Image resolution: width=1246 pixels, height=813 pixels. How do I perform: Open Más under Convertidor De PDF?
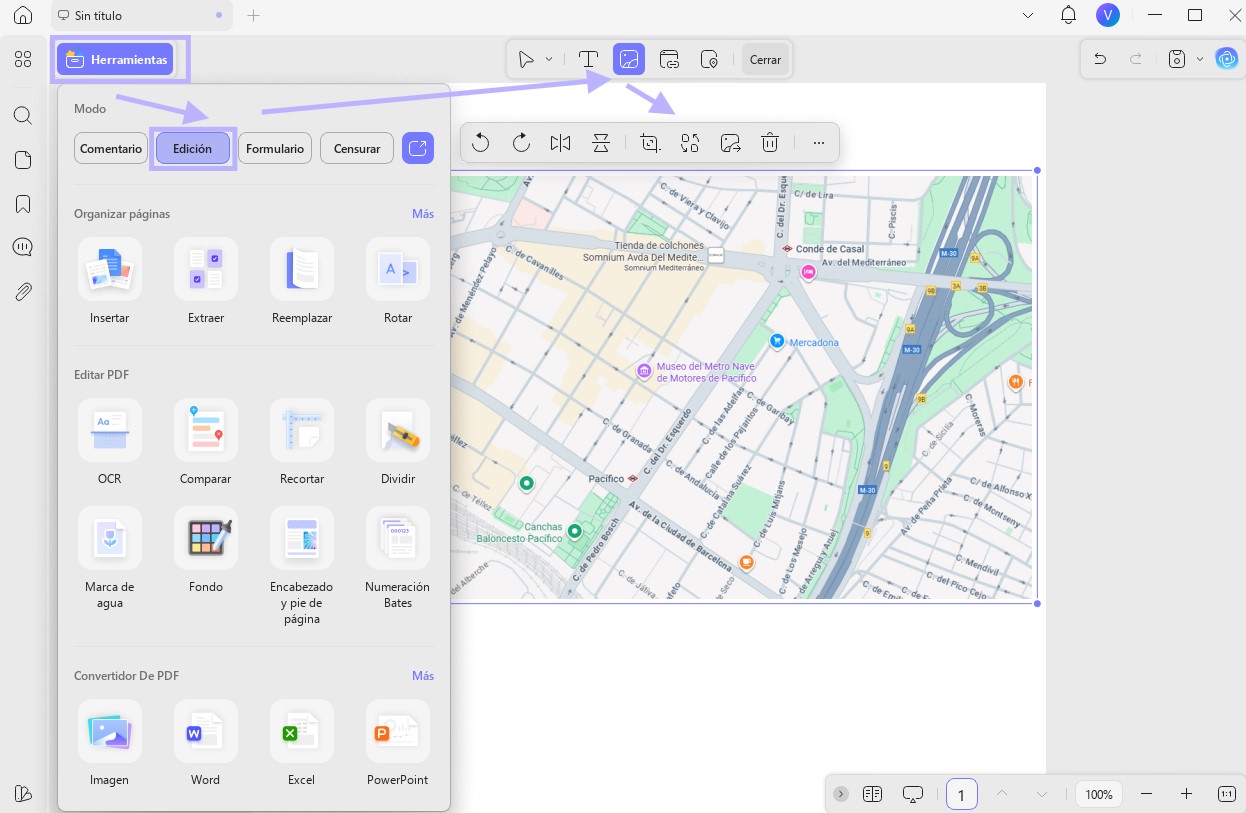click(x=423, y=675)
